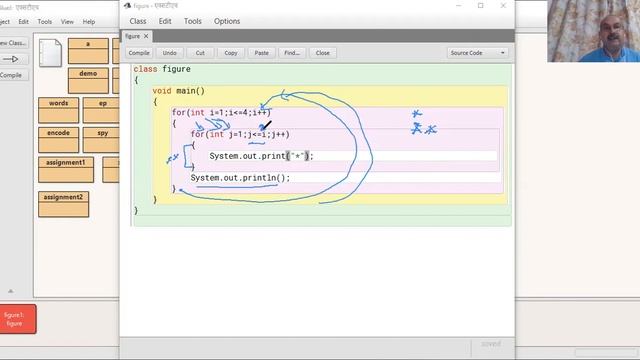
Task: Open the project README note icon
Action: coord(50,53)
